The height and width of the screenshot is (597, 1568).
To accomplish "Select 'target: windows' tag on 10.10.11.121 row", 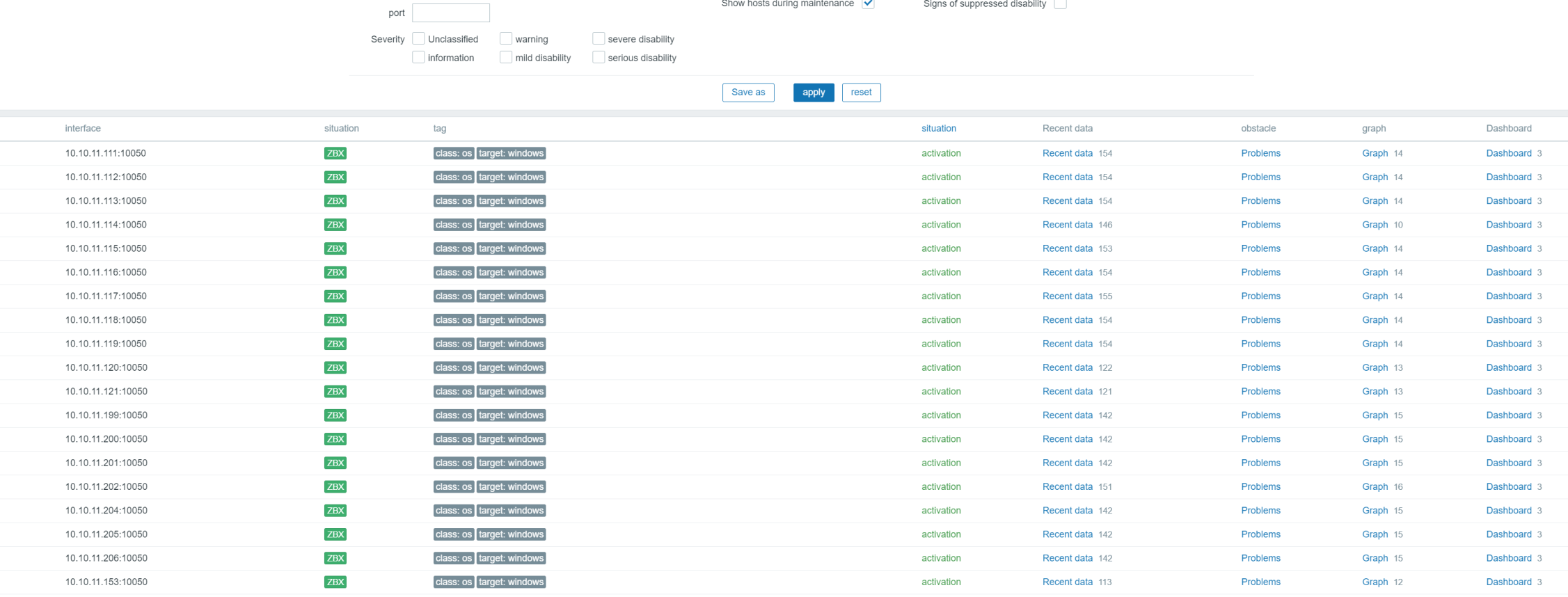I will click(x=511, y=392).
